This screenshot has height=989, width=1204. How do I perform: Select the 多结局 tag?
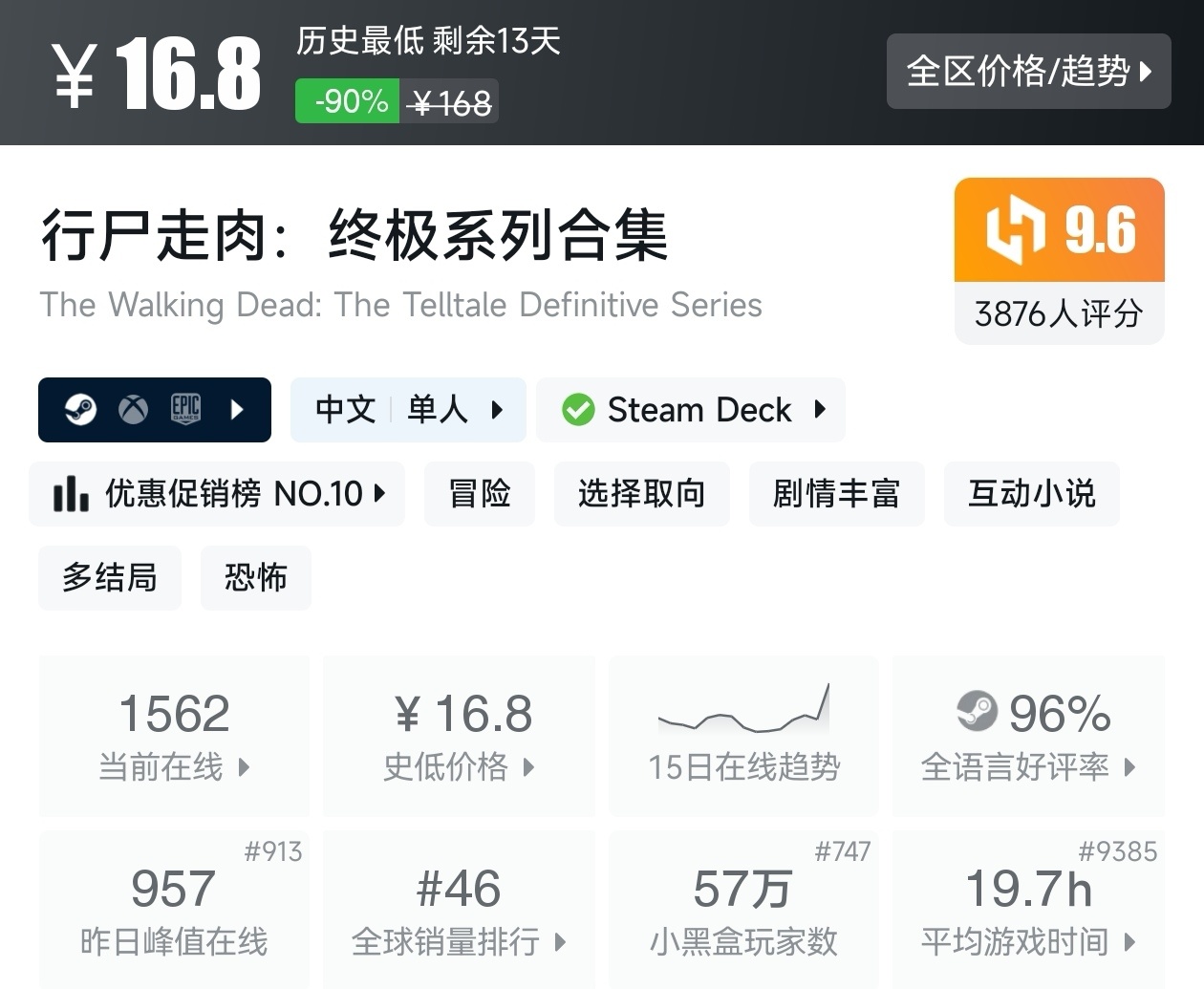[x=110, y=578]
